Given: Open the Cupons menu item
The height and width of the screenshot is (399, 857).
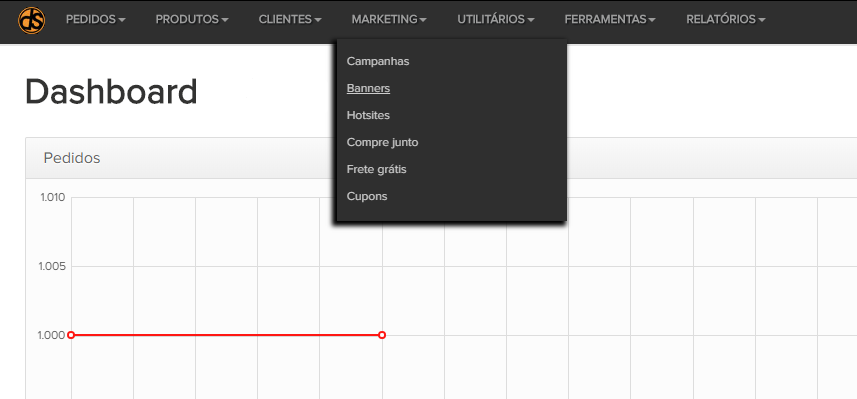Looking at the screenshot, I should 367,196.
